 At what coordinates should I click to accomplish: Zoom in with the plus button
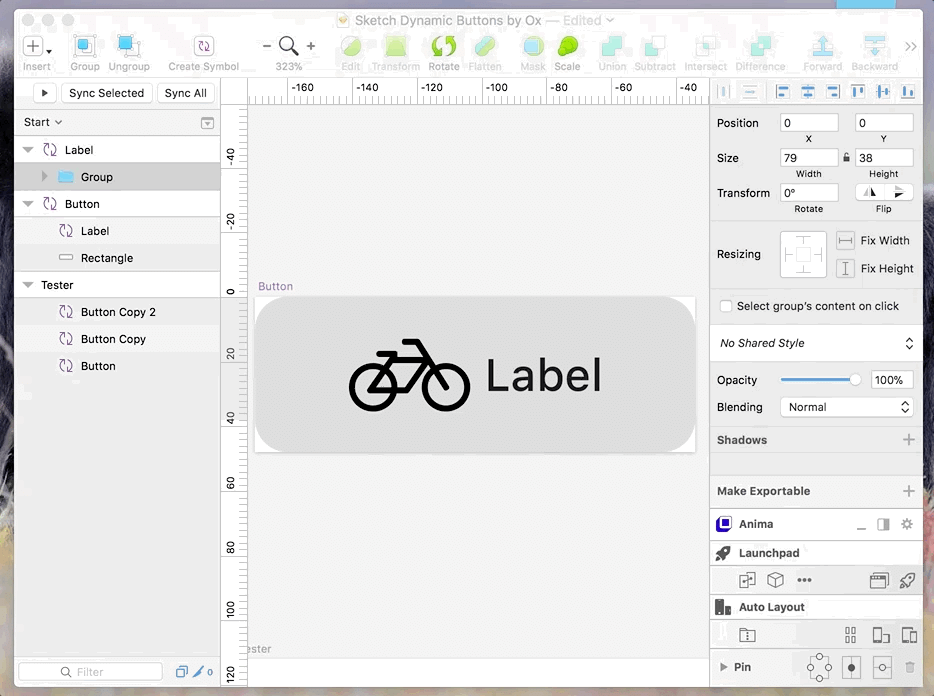310,46
